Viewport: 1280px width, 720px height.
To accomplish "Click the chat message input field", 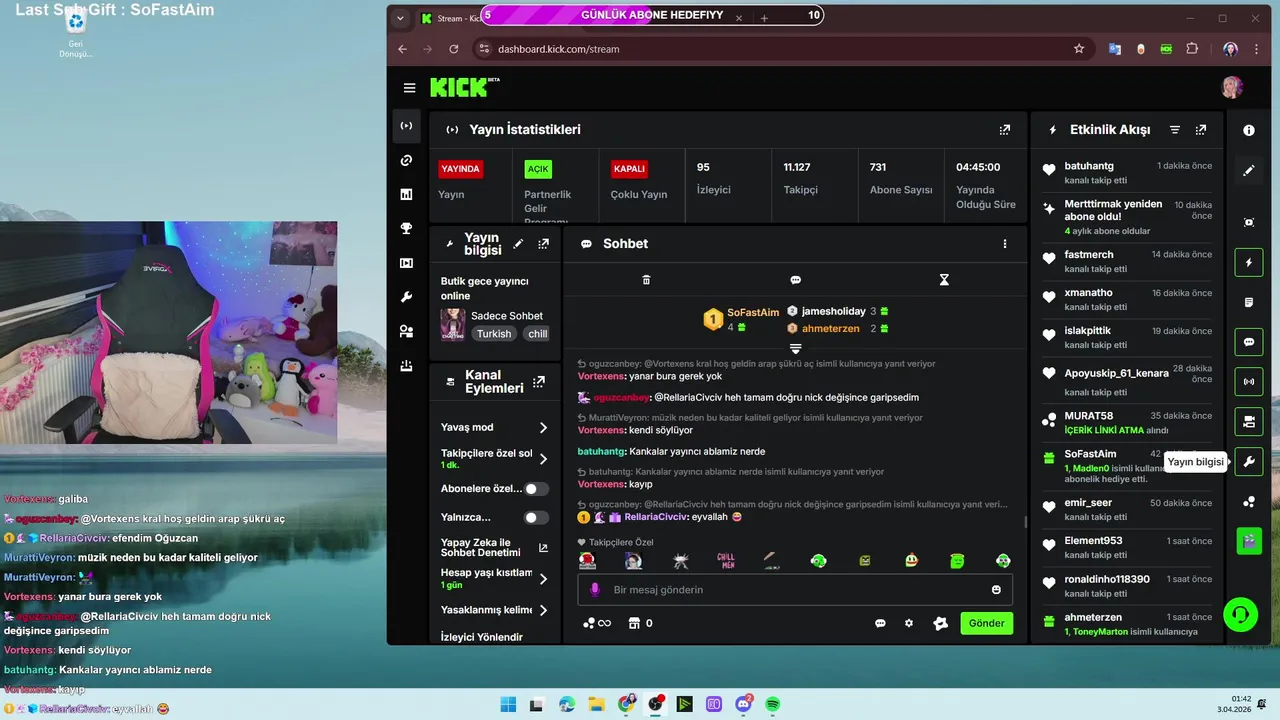I will click(x=795, y=590).
